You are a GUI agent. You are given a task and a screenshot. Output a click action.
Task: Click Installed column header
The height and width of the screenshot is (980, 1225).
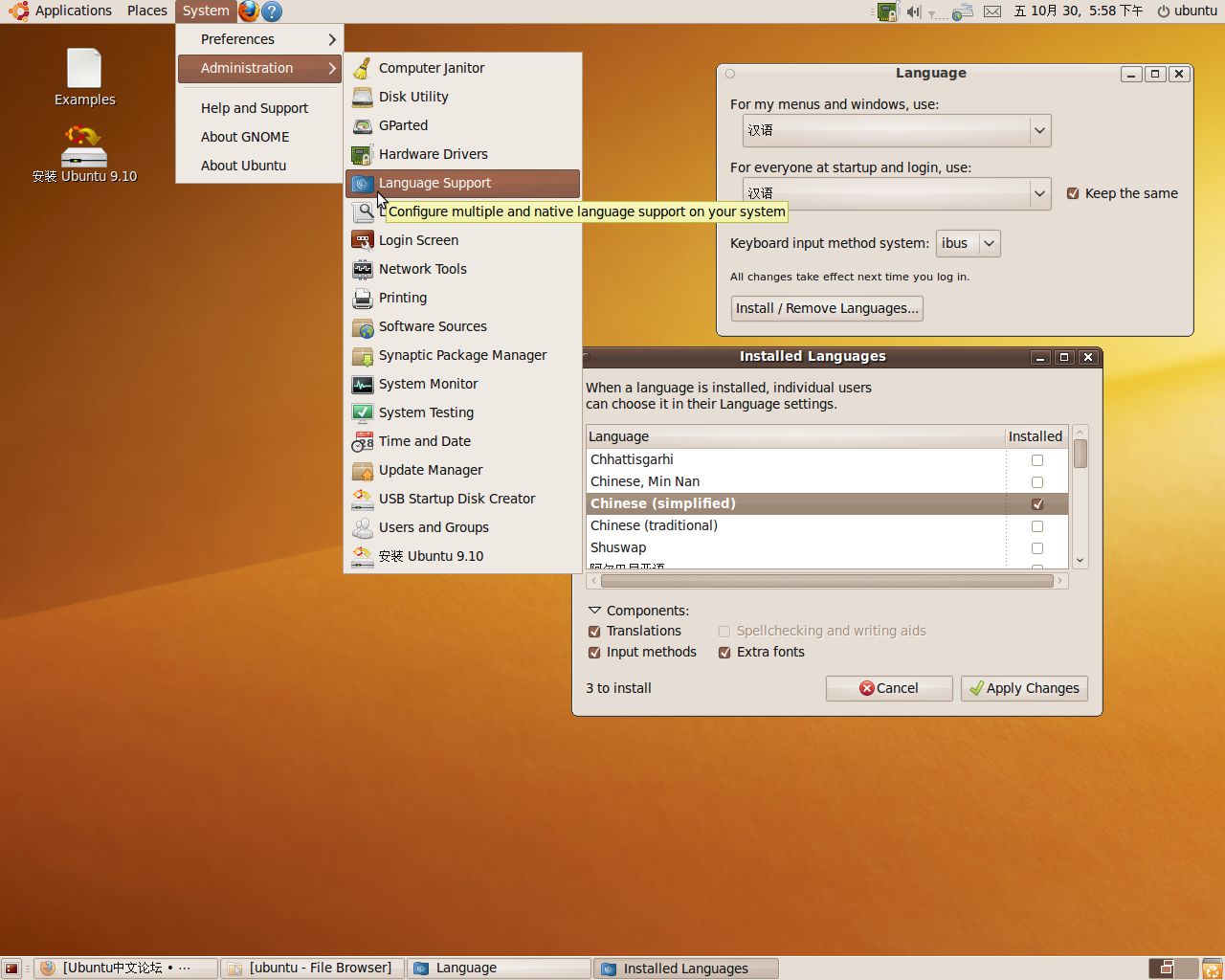[1036, 436]
